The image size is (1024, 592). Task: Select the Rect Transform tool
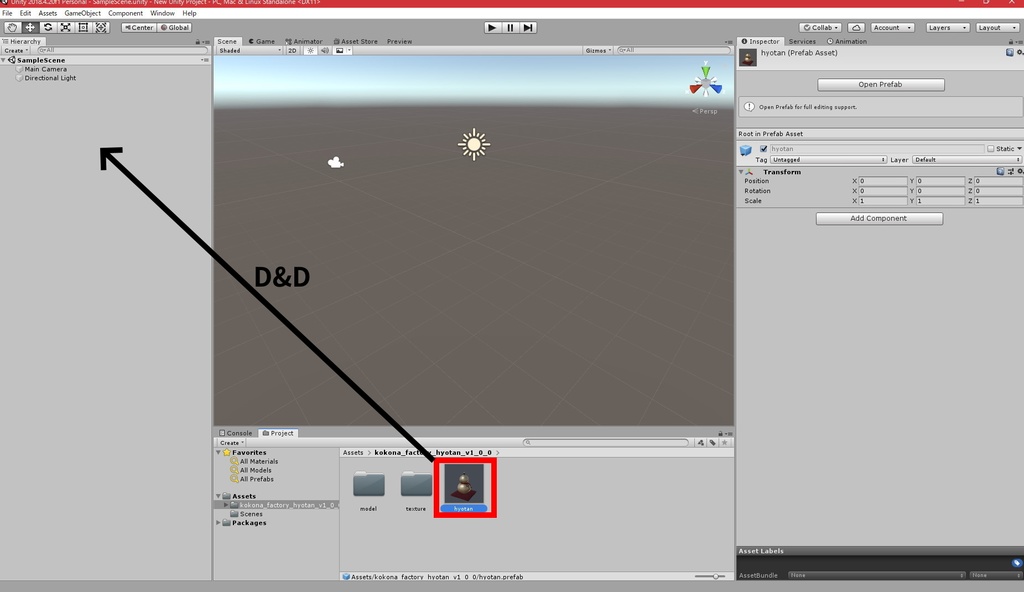tap(83, 27)
